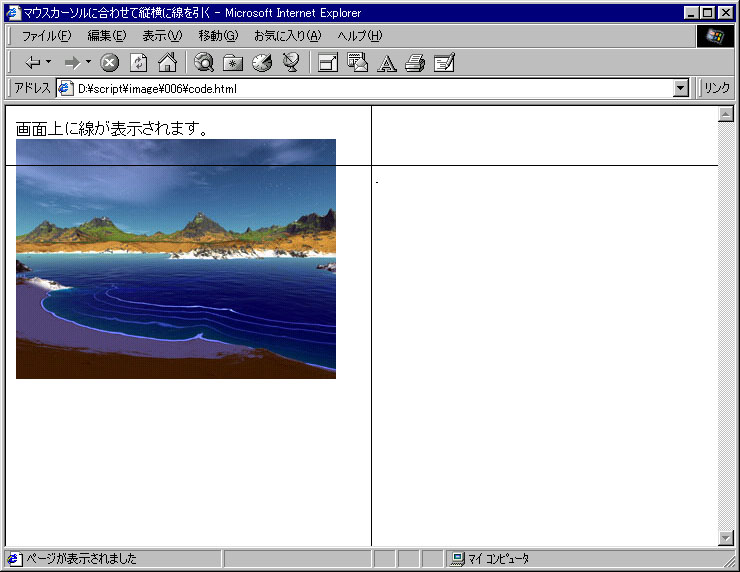Click the Fonts 'A' toolbar icon
This screenshot has width=740, height=572.
pos(387,63)
